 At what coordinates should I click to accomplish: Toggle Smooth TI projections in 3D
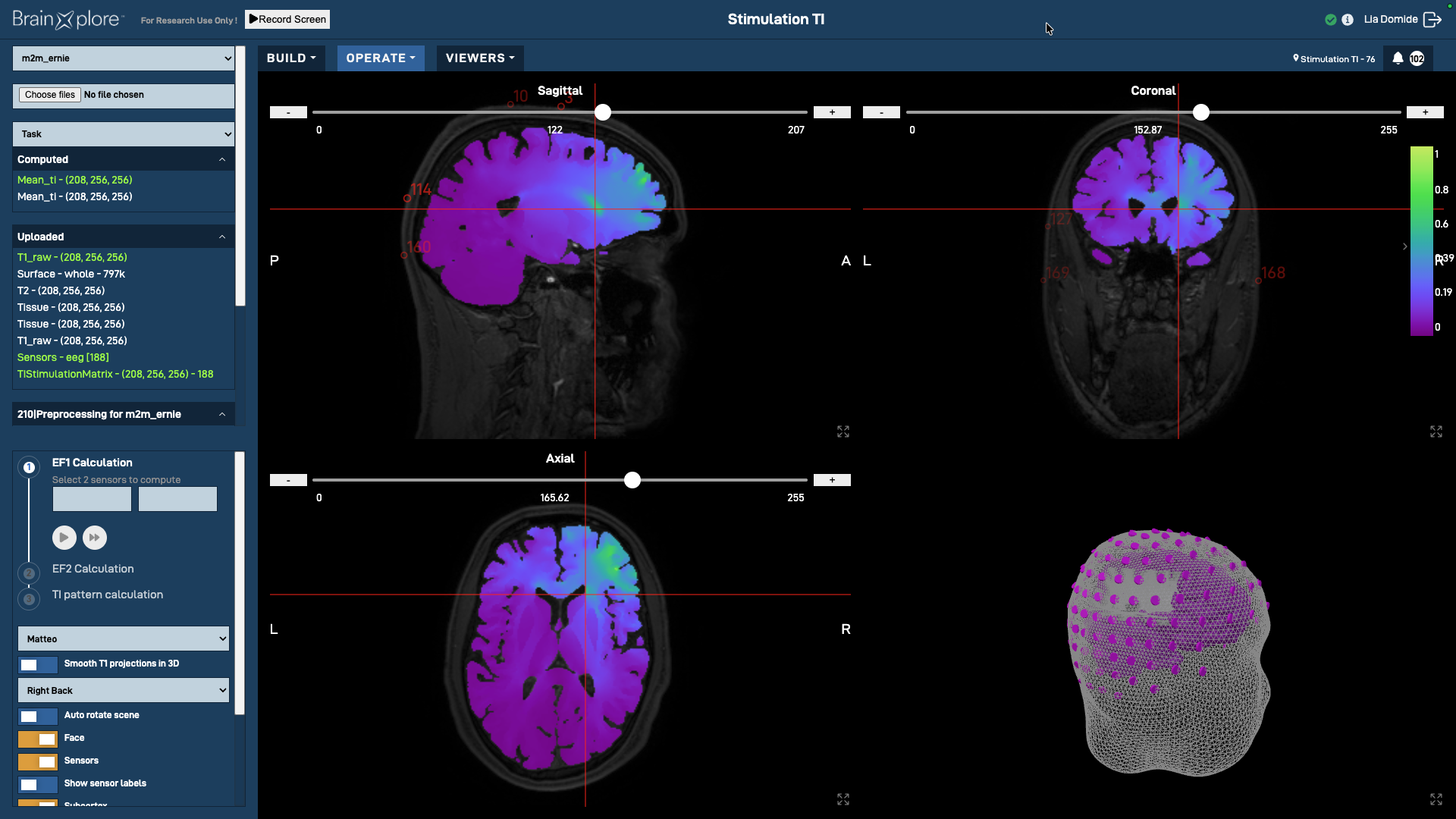tap(37, 664)
